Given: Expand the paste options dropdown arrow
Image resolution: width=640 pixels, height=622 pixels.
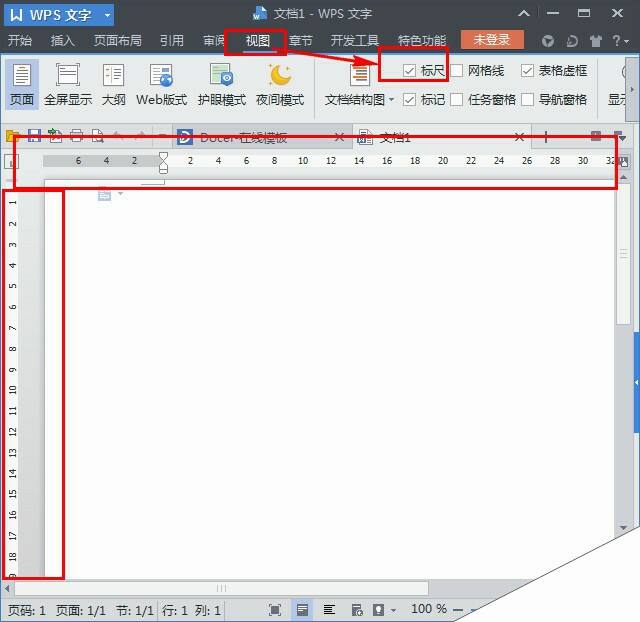Looking at the screenshot, I should click(120, 193).
